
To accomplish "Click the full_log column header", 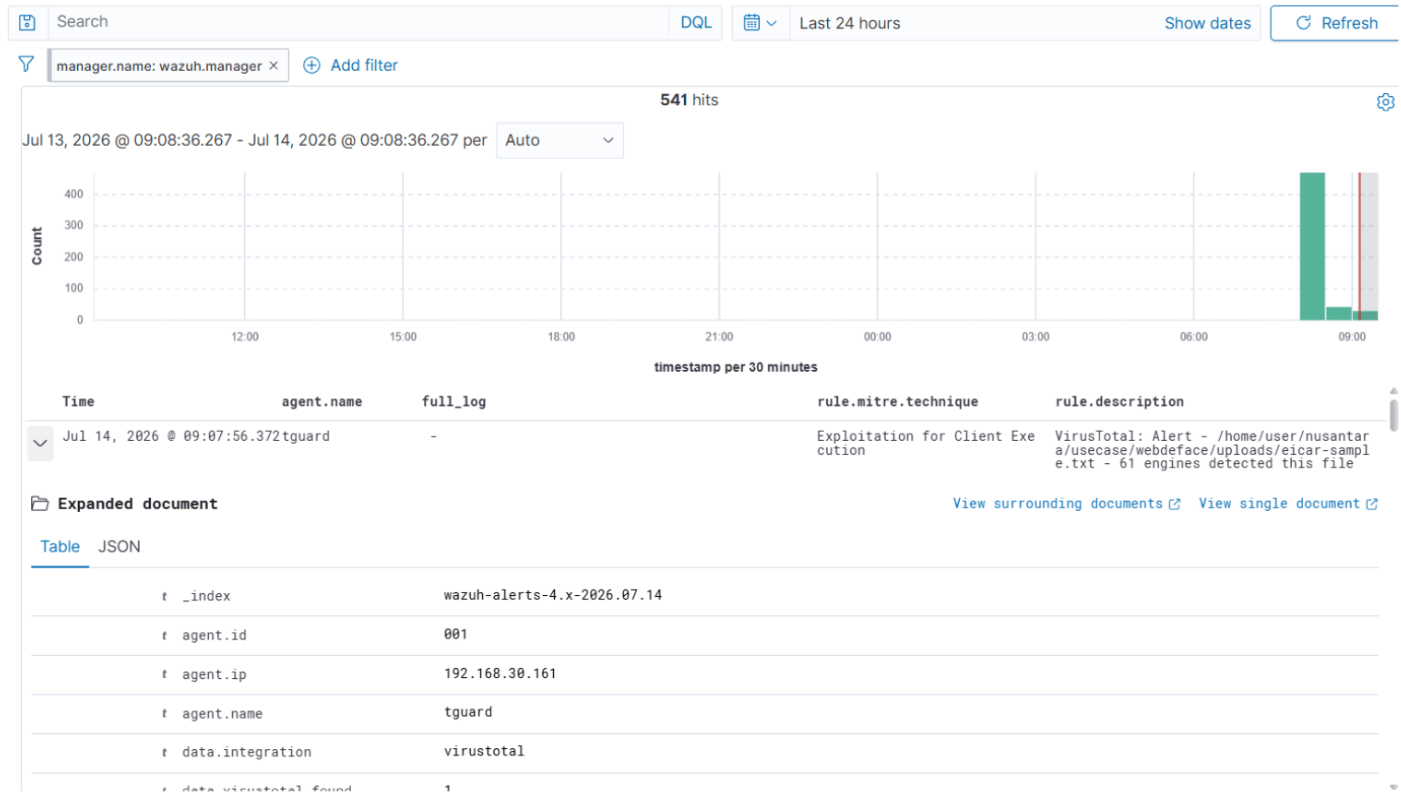I will coord(454,402).
